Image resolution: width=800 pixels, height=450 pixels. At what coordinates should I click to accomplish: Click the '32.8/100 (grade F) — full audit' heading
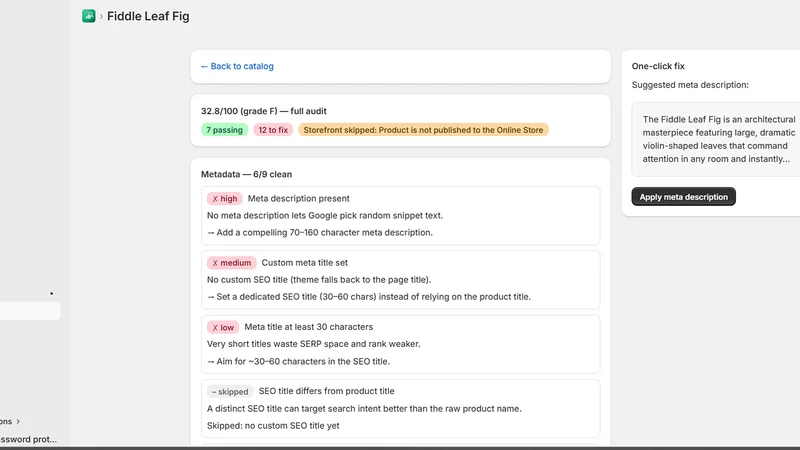point(264,111)
